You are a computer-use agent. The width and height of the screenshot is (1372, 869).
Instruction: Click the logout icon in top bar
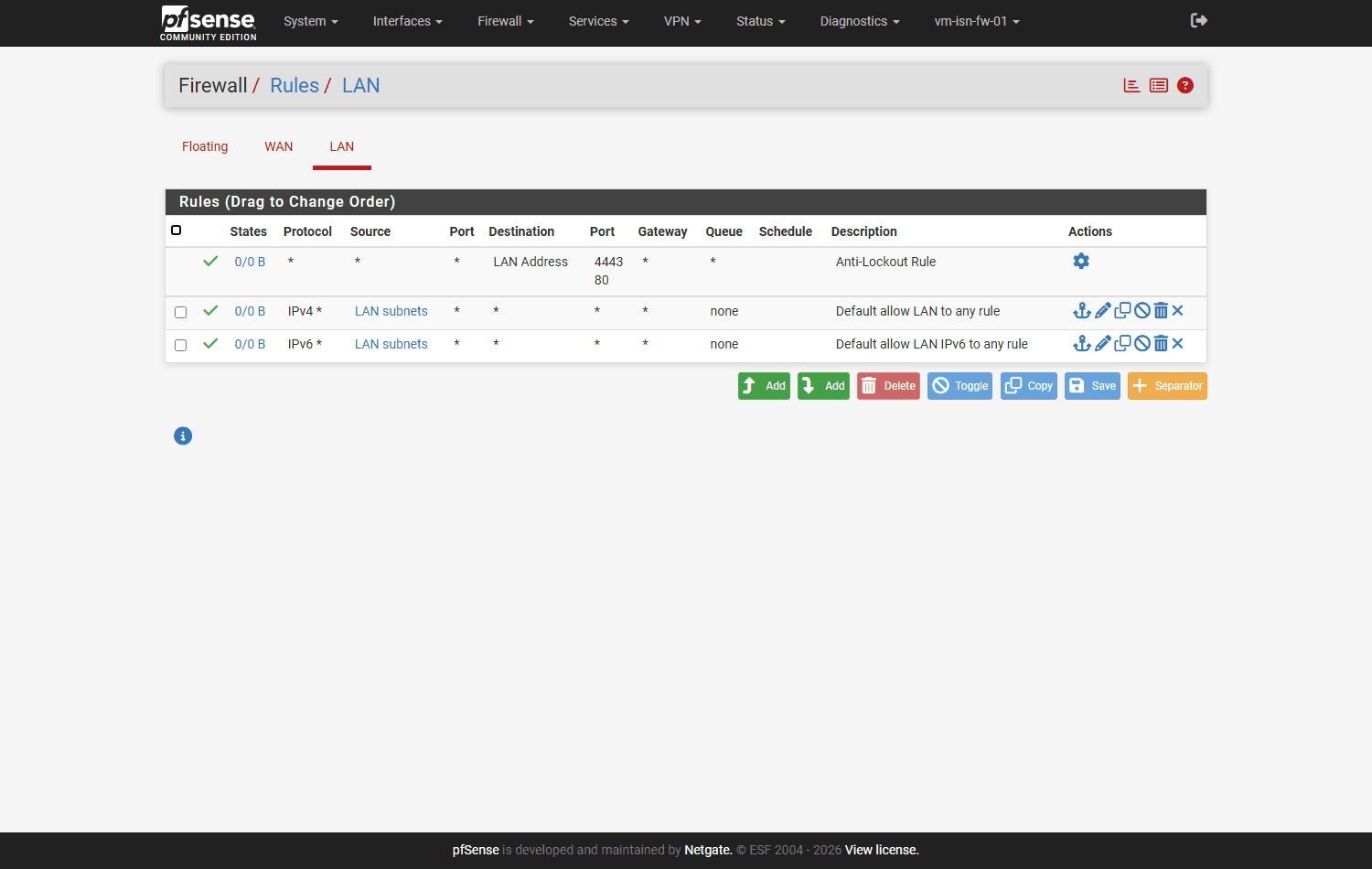pyautogui.click(x=1198, y=20)
